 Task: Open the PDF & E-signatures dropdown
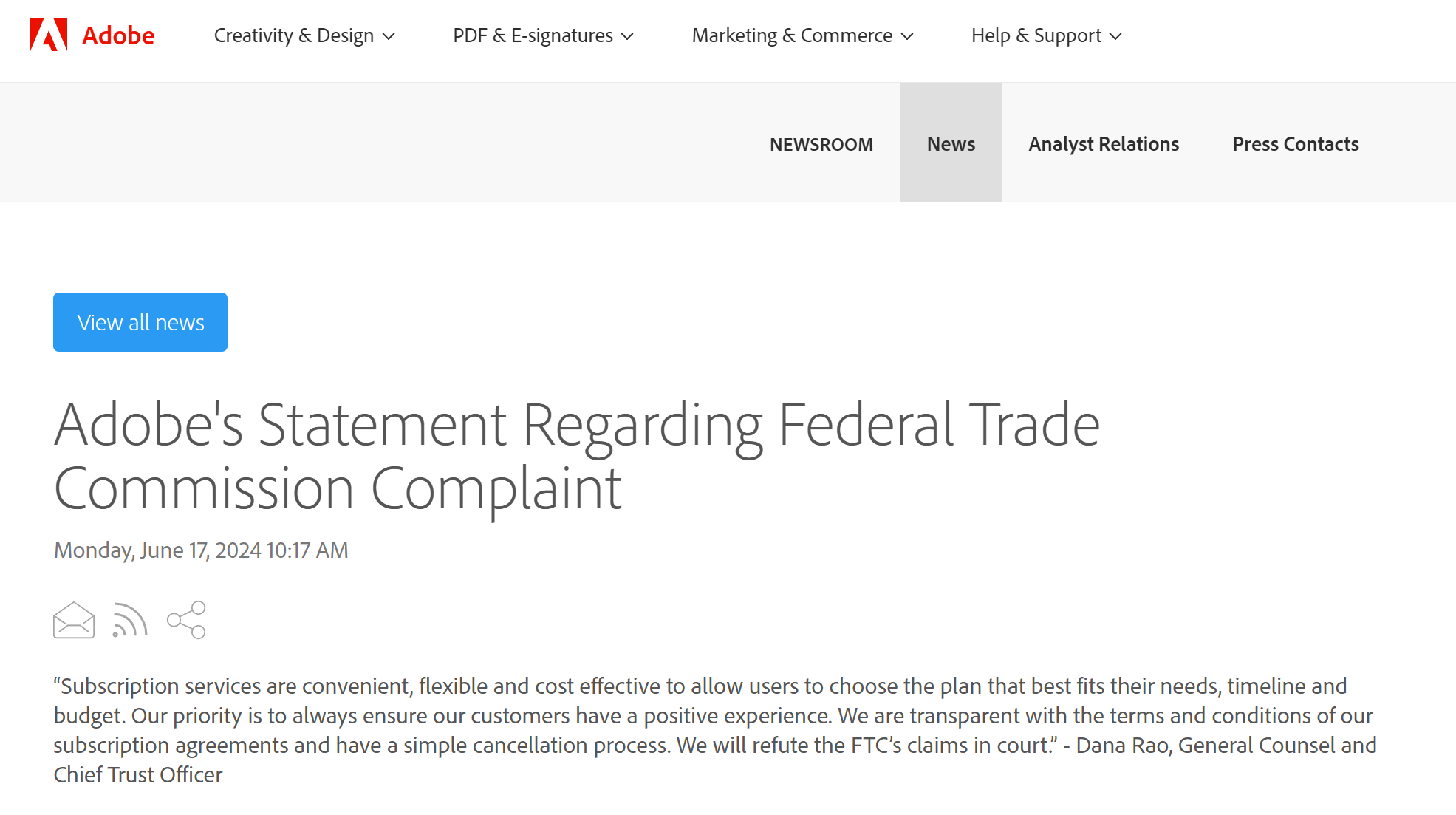click(542, 35)
